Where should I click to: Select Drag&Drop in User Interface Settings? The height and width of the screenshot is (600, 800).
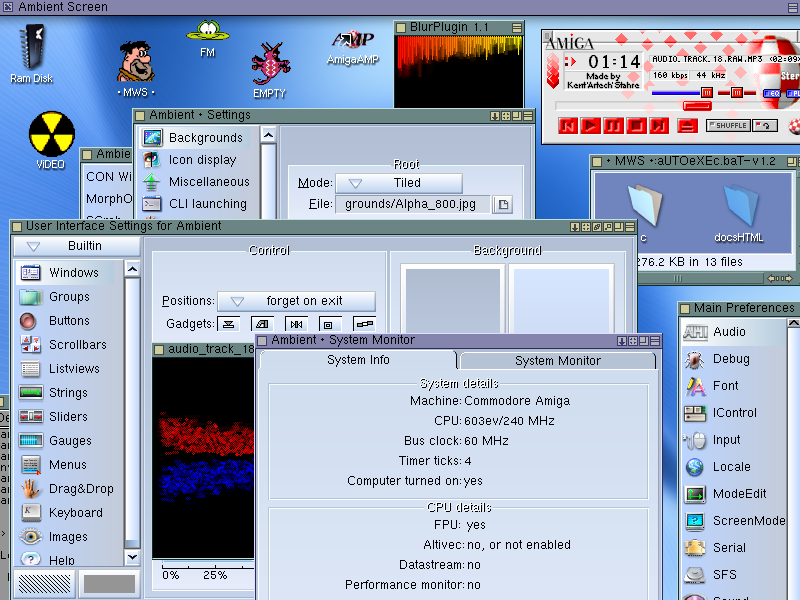tap(69, 488)
